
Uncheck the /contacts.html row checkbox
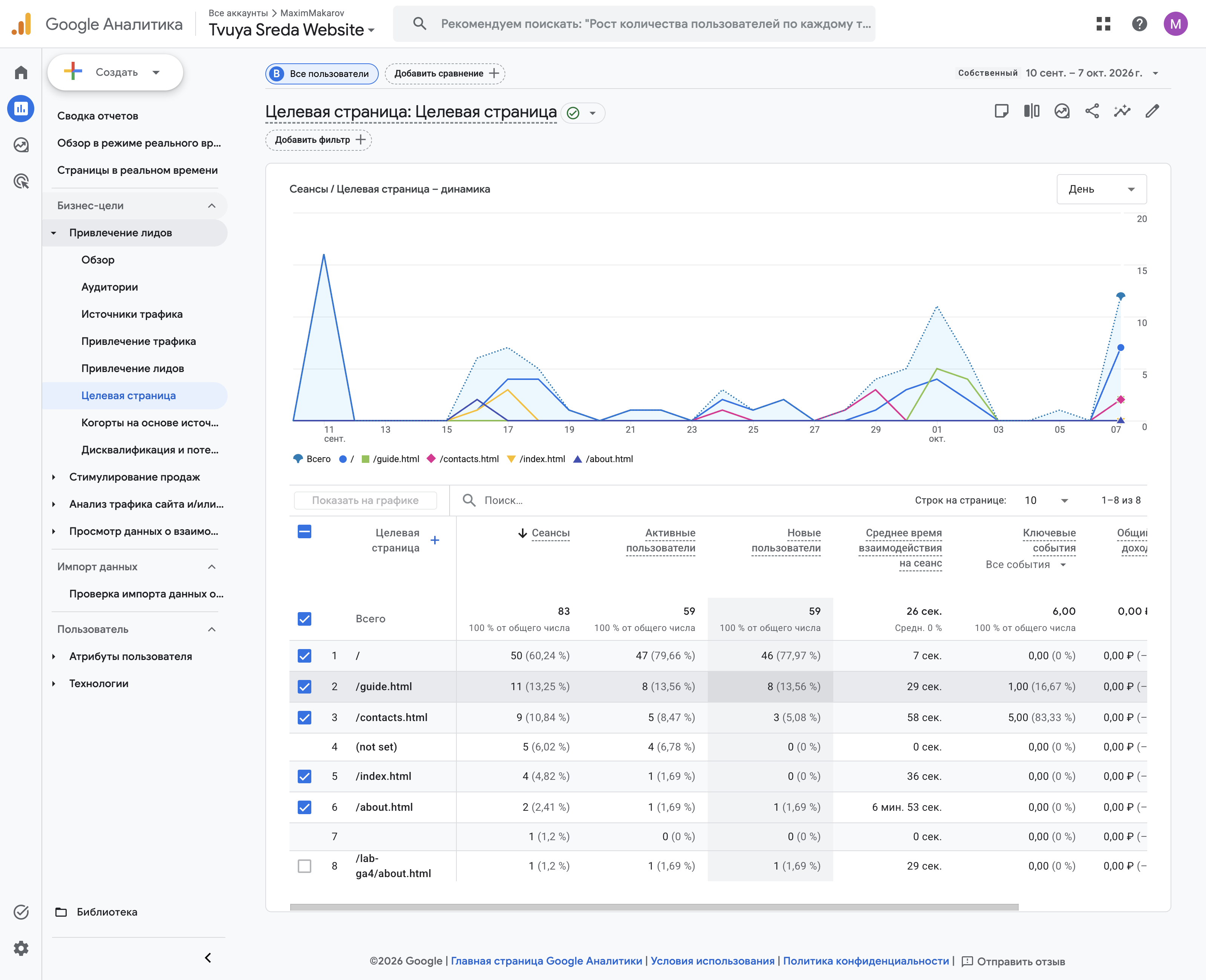coord(304,718)
